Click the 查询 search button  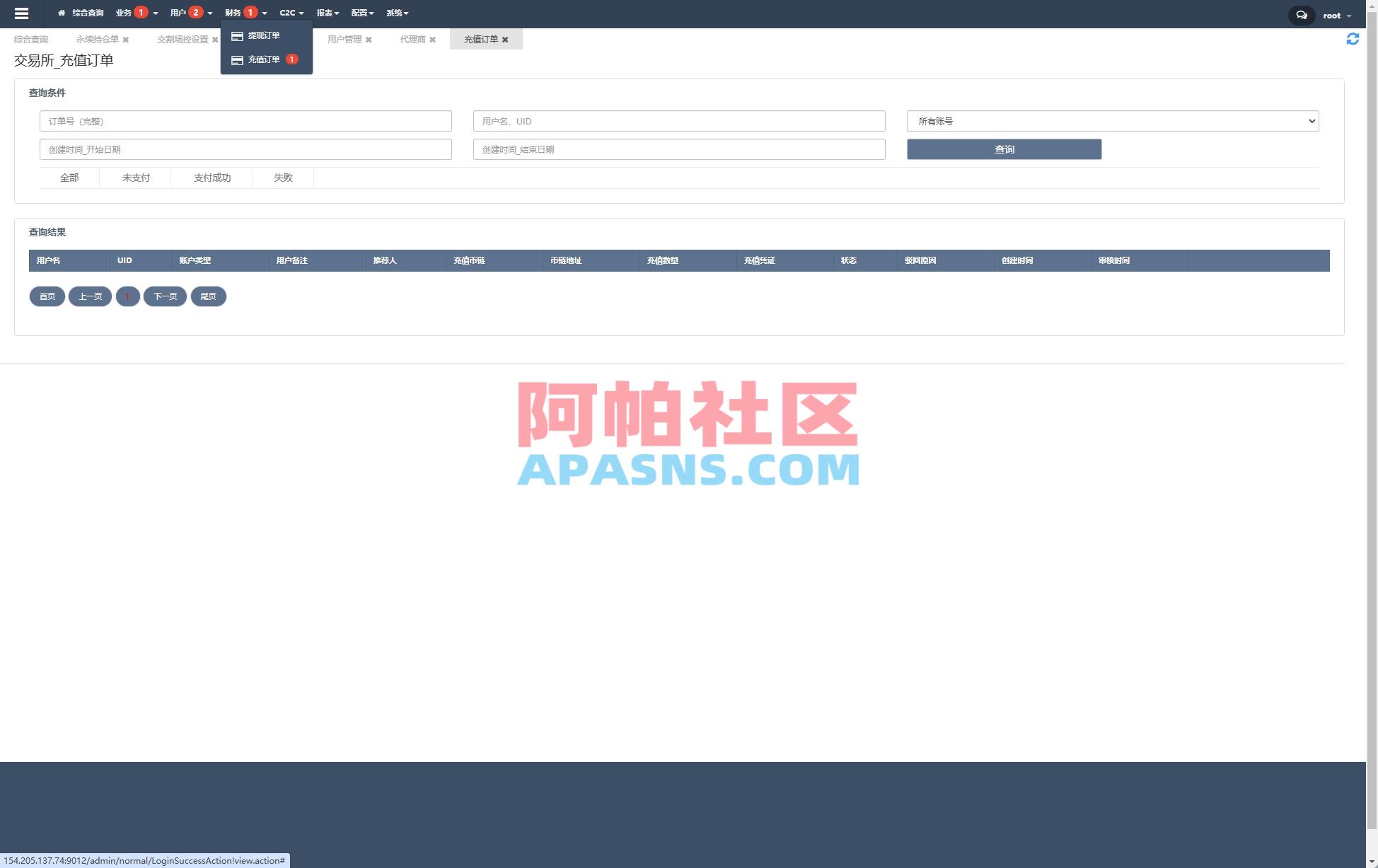tap(1004, 149)
